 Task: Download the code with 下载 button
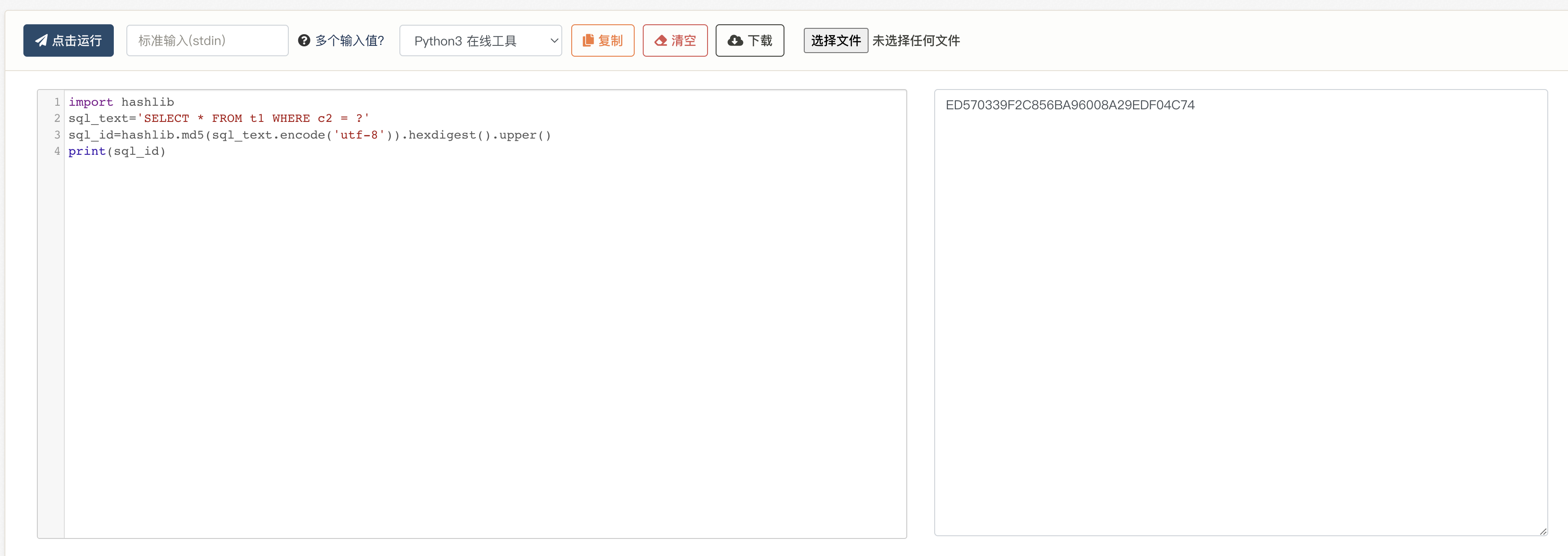(x=749, y=40)
